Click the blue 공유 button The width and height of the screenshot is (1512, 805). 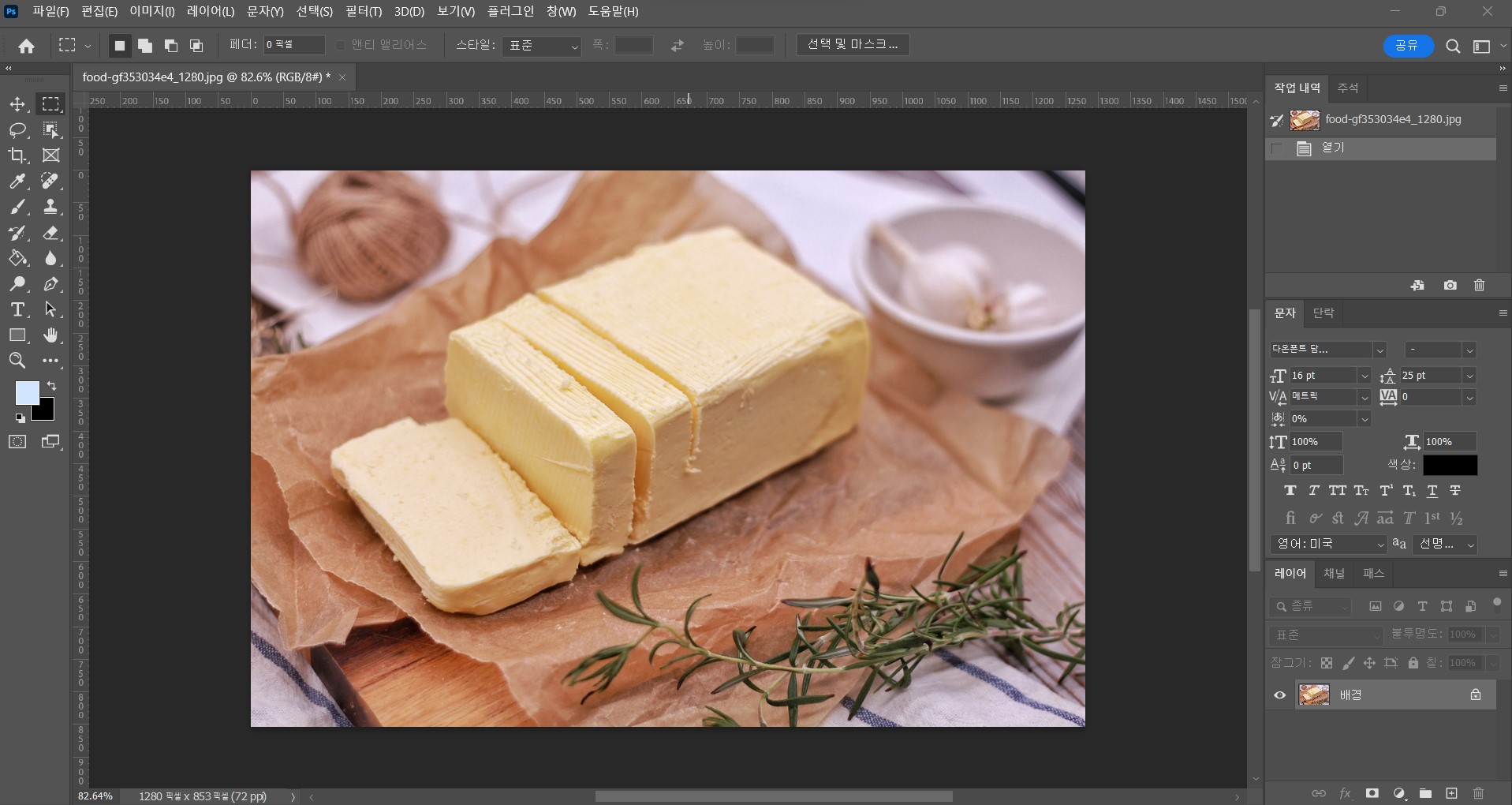coord(1408,46)
